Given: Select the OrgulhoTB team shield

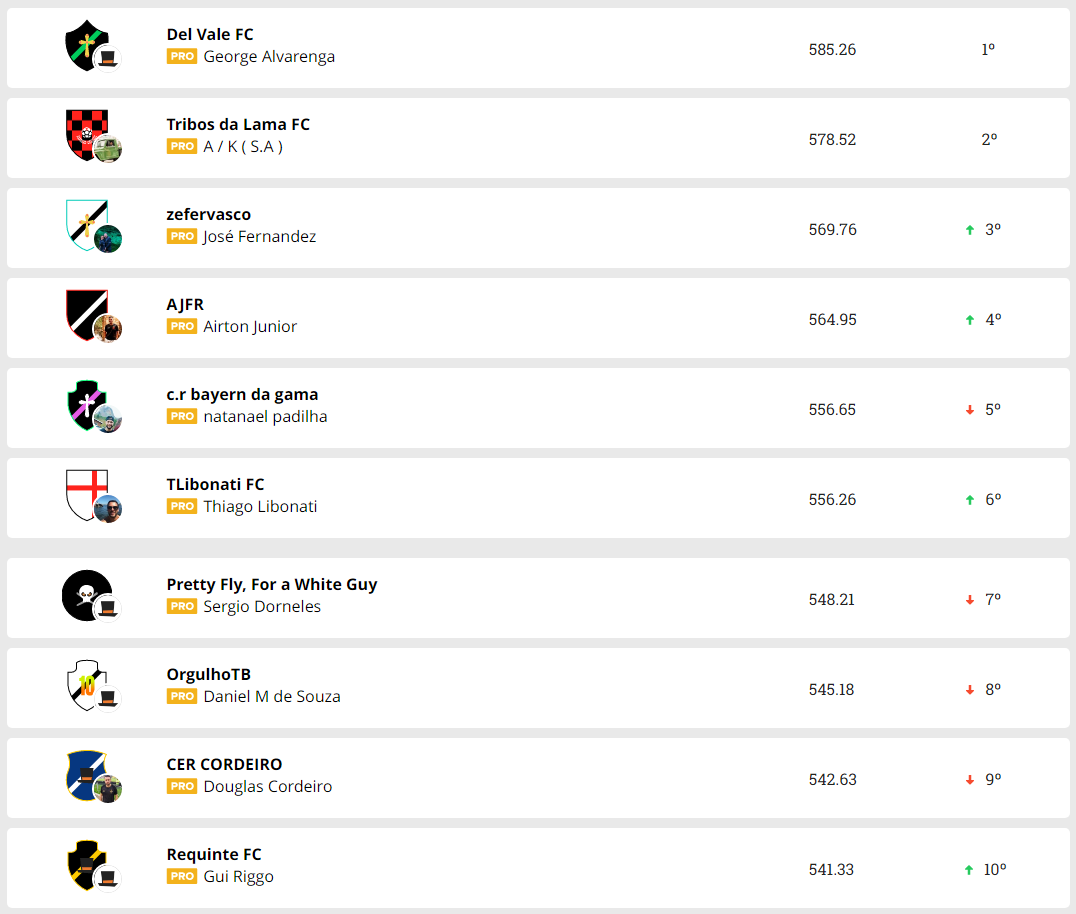Looking at the screenshot, I should coord(84,683).
